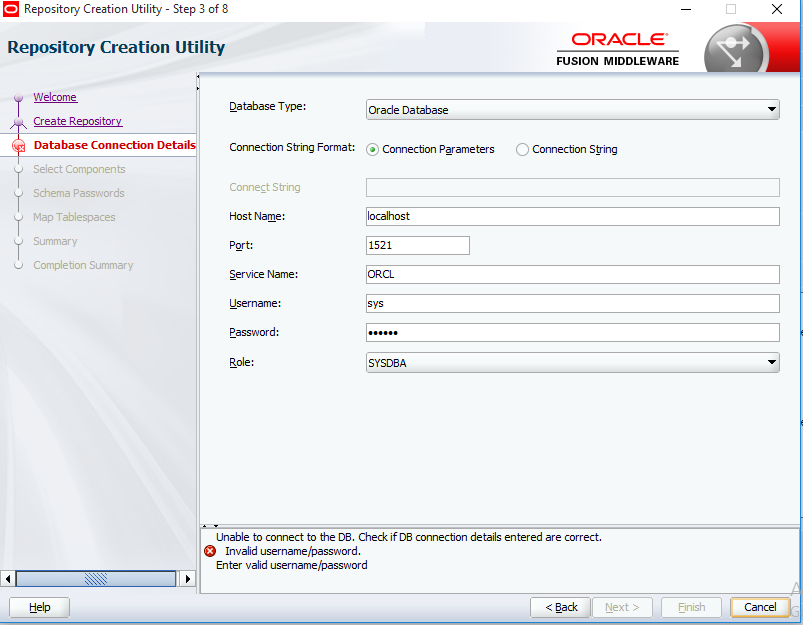This screenshot has width=803, height=625.
Task: Click the red error icon in messages
Action: (x=209, y=551)
